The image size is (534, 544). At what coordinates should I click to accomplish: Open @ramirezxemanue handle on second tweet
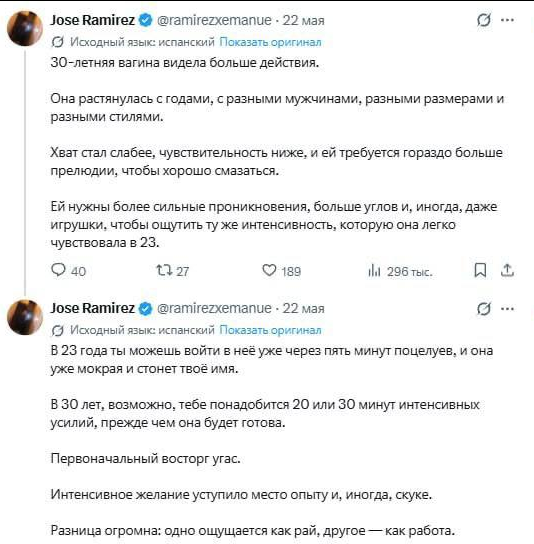pyautogui.click(x=214, y=308)
